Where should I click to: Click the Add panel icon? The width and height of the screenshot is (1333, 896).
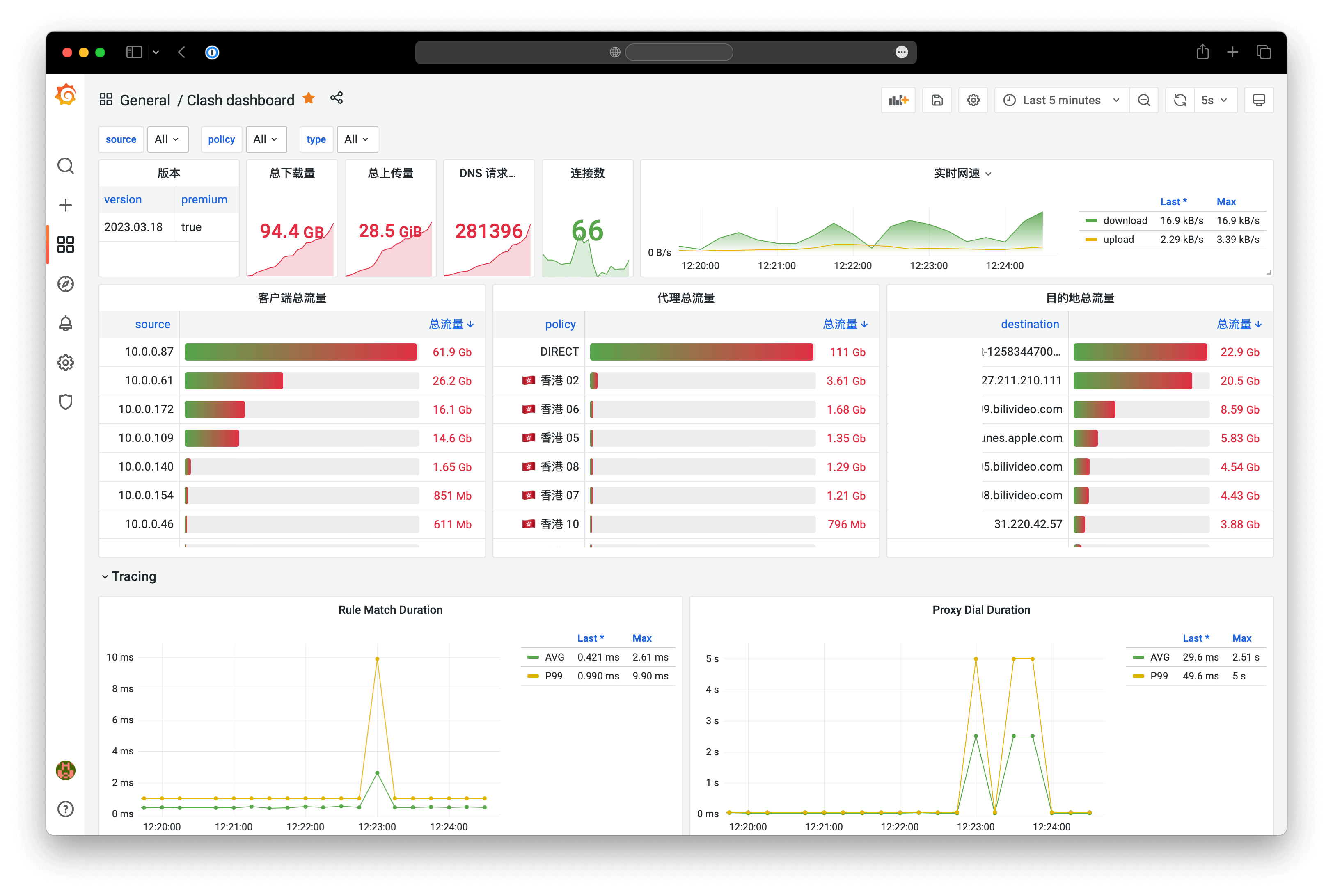898,101
